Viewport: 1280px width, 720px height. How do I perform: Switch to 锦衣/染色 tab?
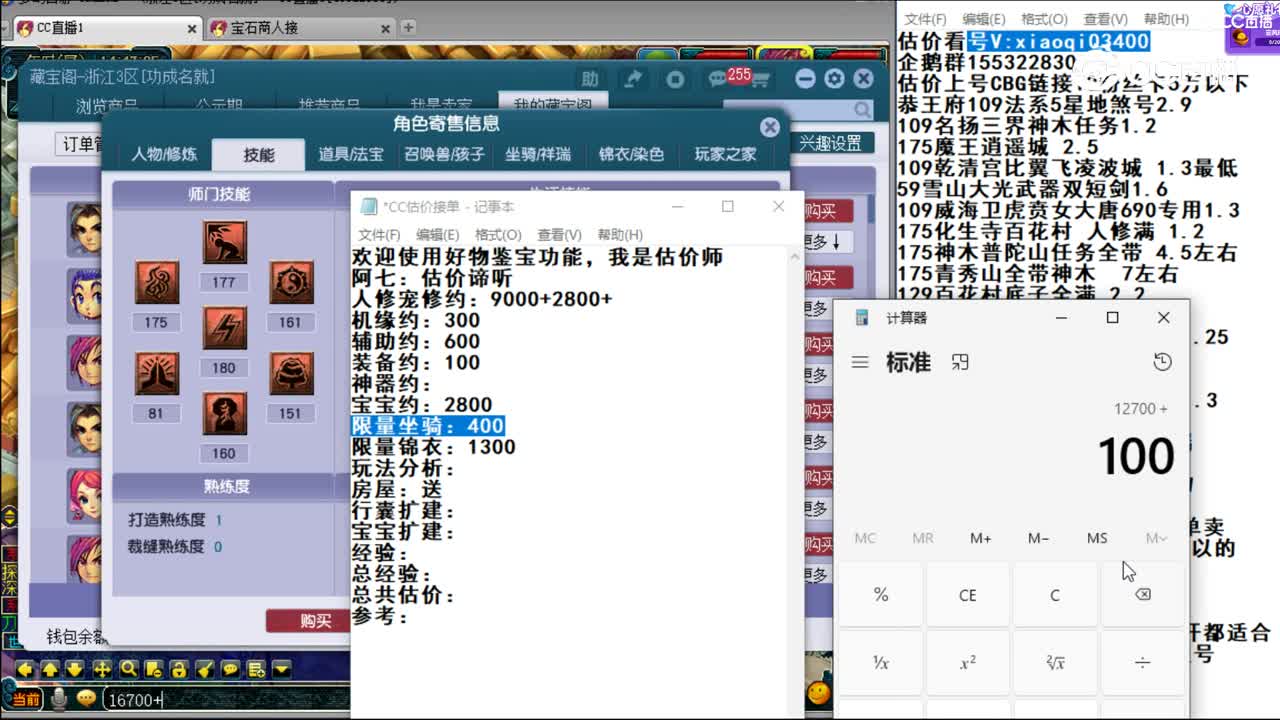coord(631,154)
